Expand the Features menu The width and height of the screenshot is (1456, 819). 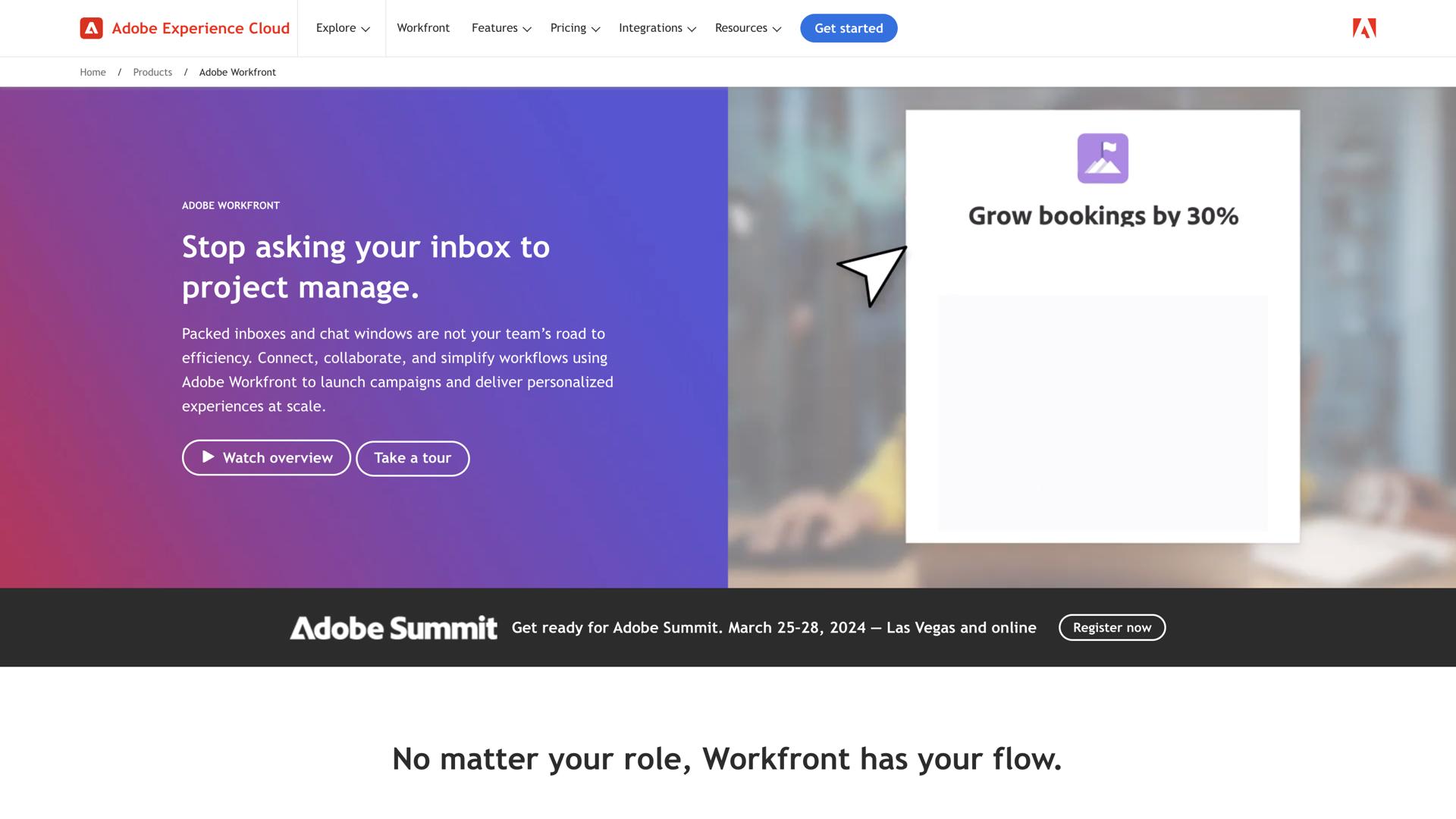(500, 28)
